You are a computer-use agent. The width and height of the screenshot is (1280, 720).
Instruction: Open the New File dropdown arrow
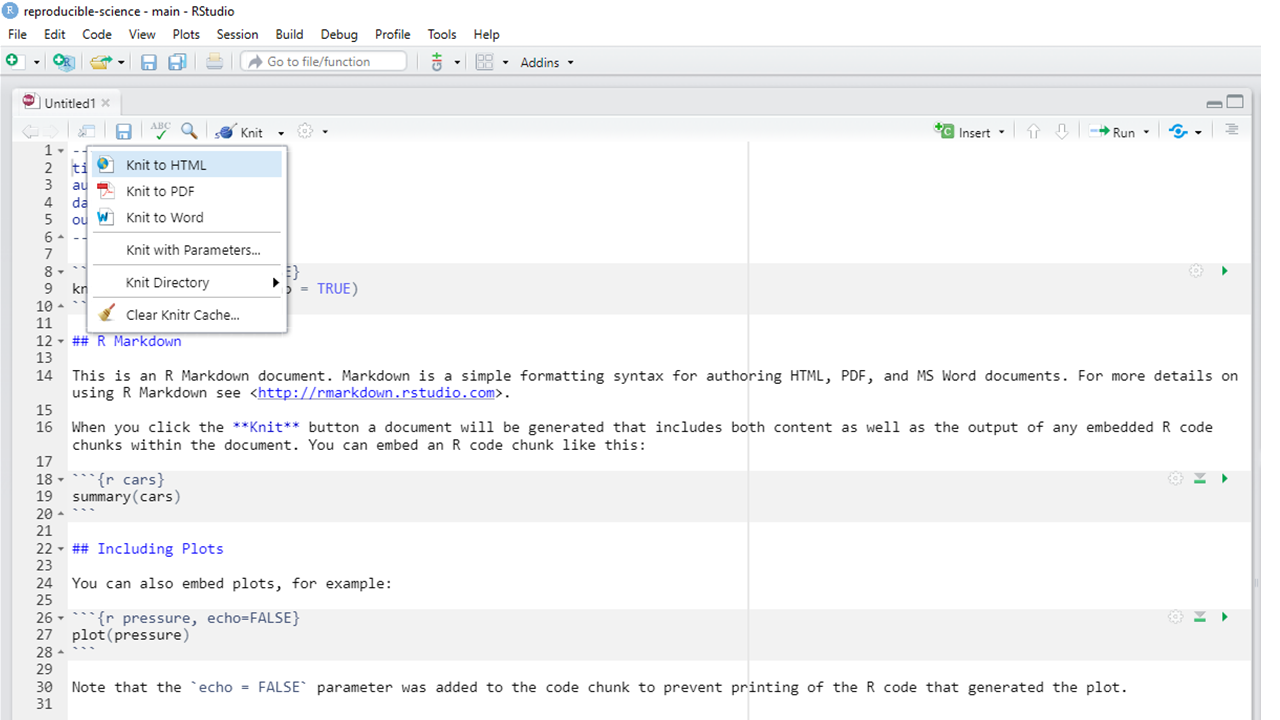(x=37, y=62)
